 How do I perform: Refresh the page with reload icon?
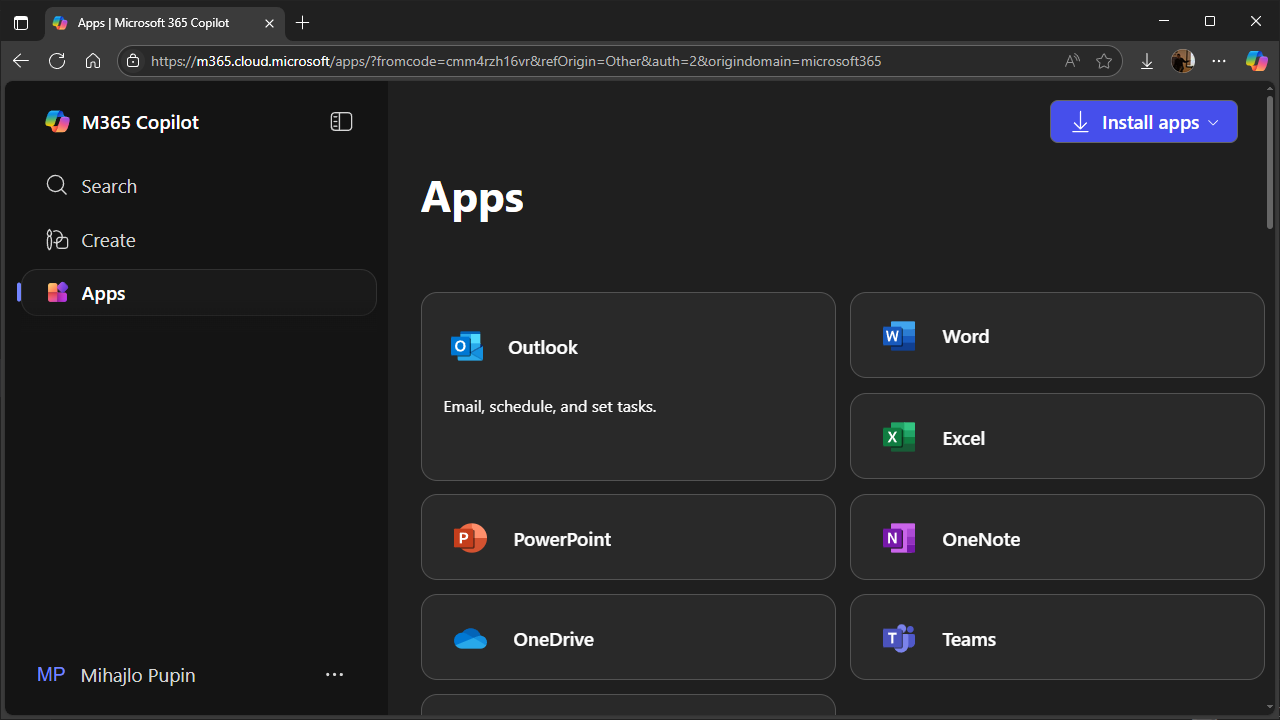pos(57,61)
